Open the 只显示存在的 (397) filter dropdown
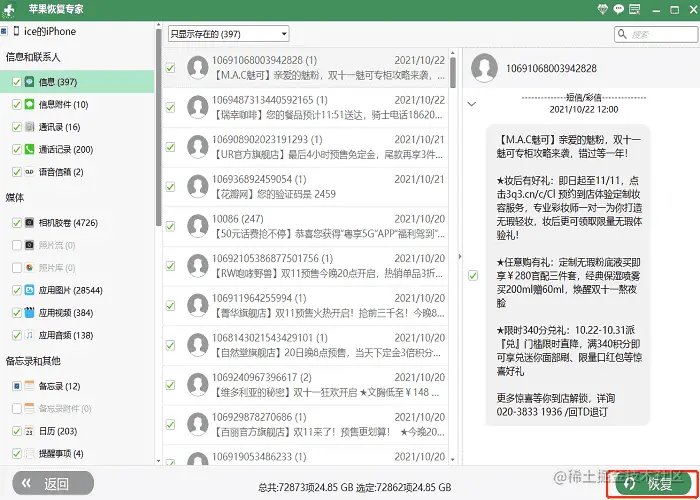Image resolution: width=700 pixels, height=500 pixels. point(229,34)
